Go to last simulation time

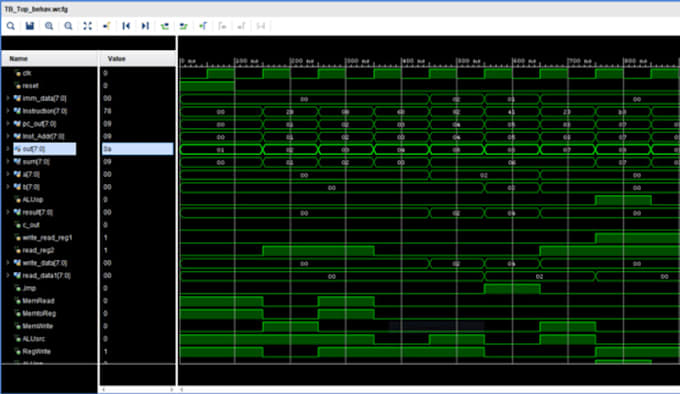(x=145, y=26)
